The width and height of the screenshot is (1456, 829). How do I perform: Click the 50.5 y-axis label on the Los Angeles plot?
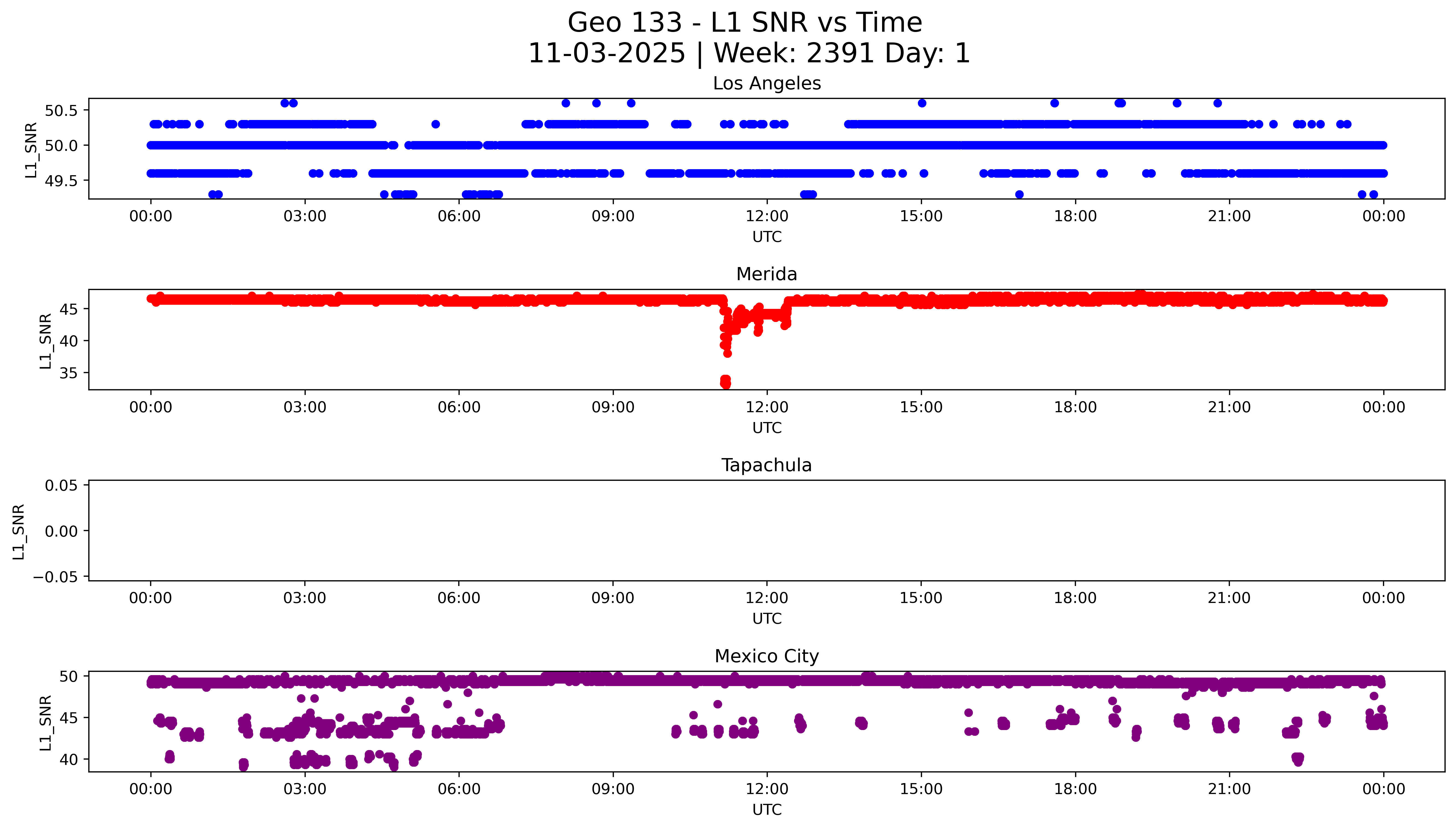click(61, 110)
